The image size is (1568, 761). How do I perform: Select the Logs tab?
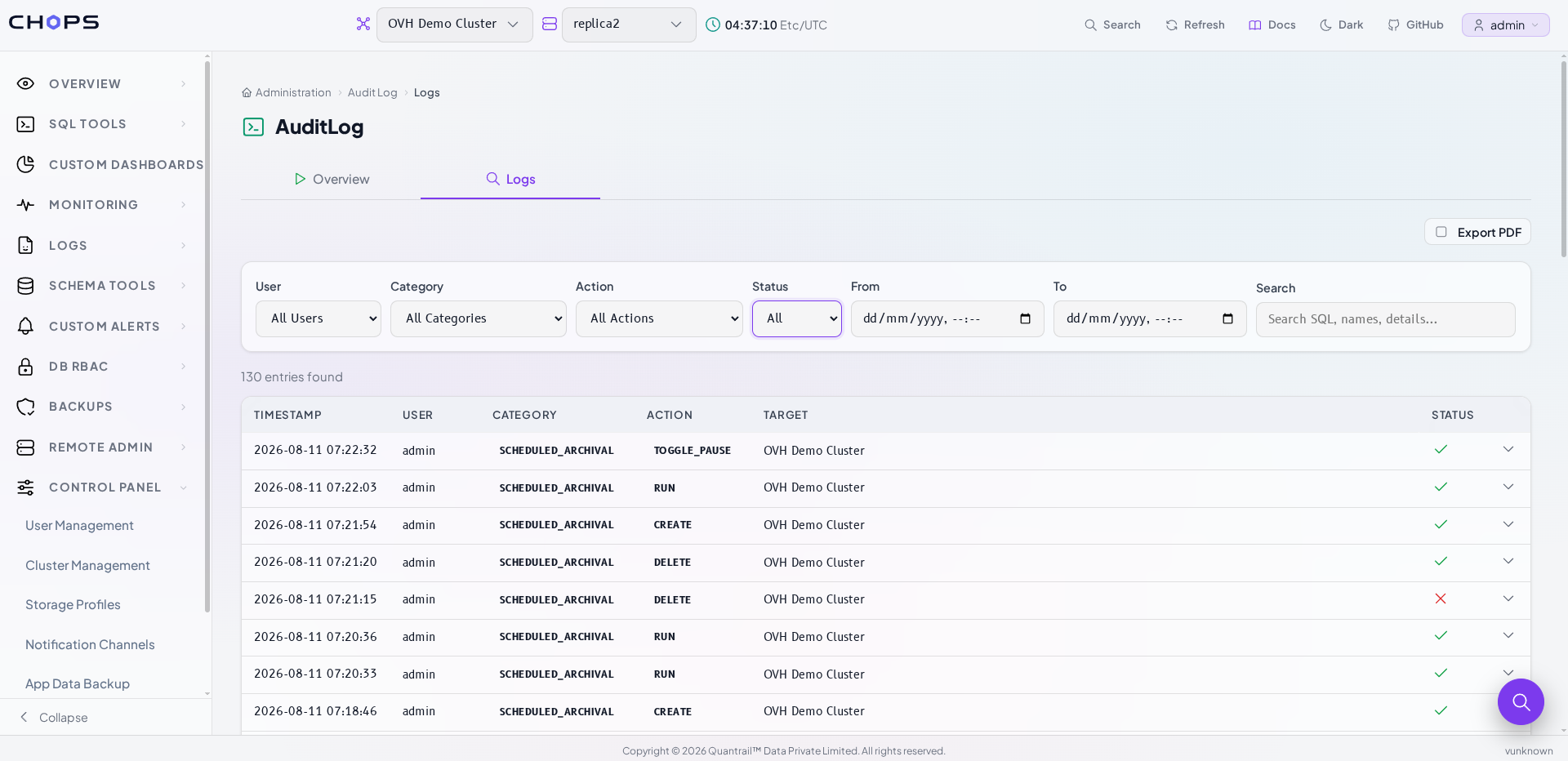coord(510,179)
